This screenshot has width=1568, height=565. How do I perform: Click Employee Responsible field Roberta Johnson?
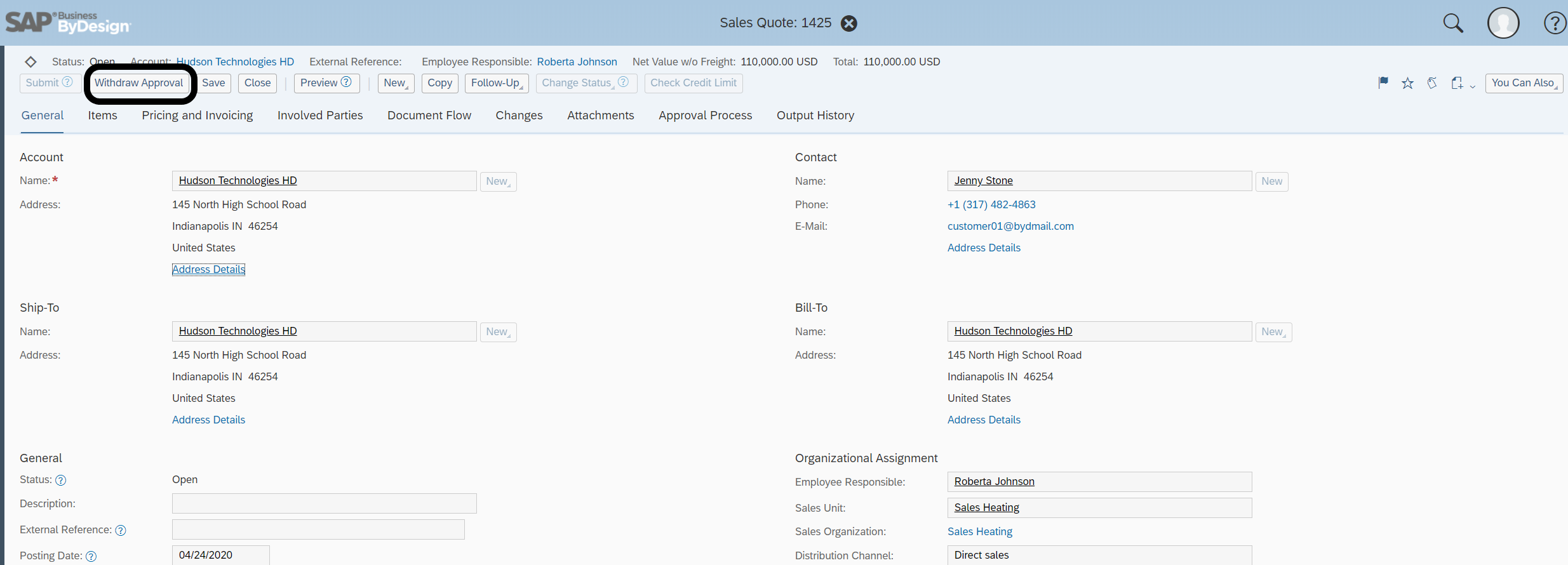coord(1100,482)
